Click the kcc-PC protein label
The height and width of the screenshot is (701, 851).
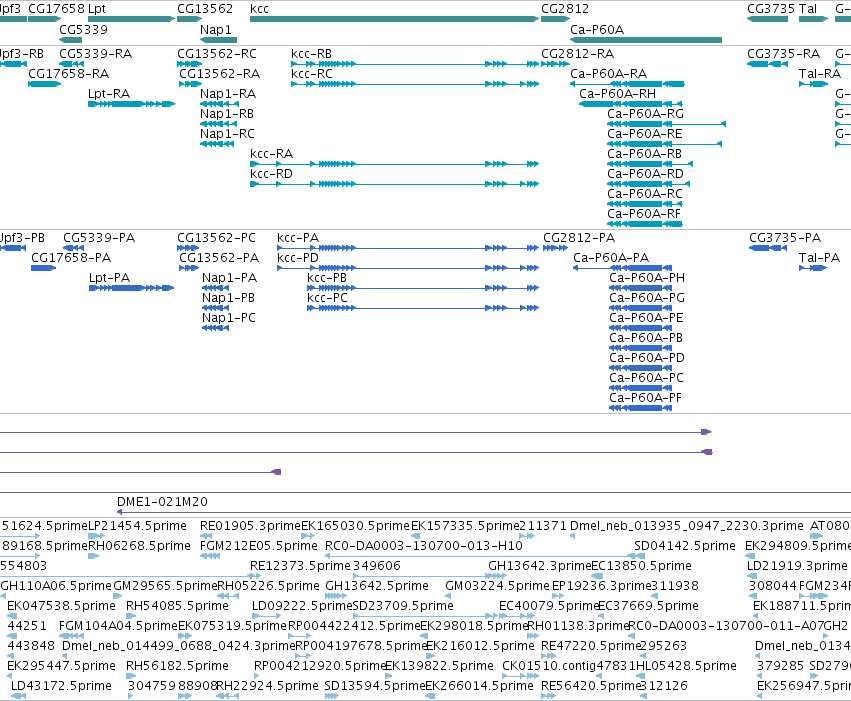(327, 298)
